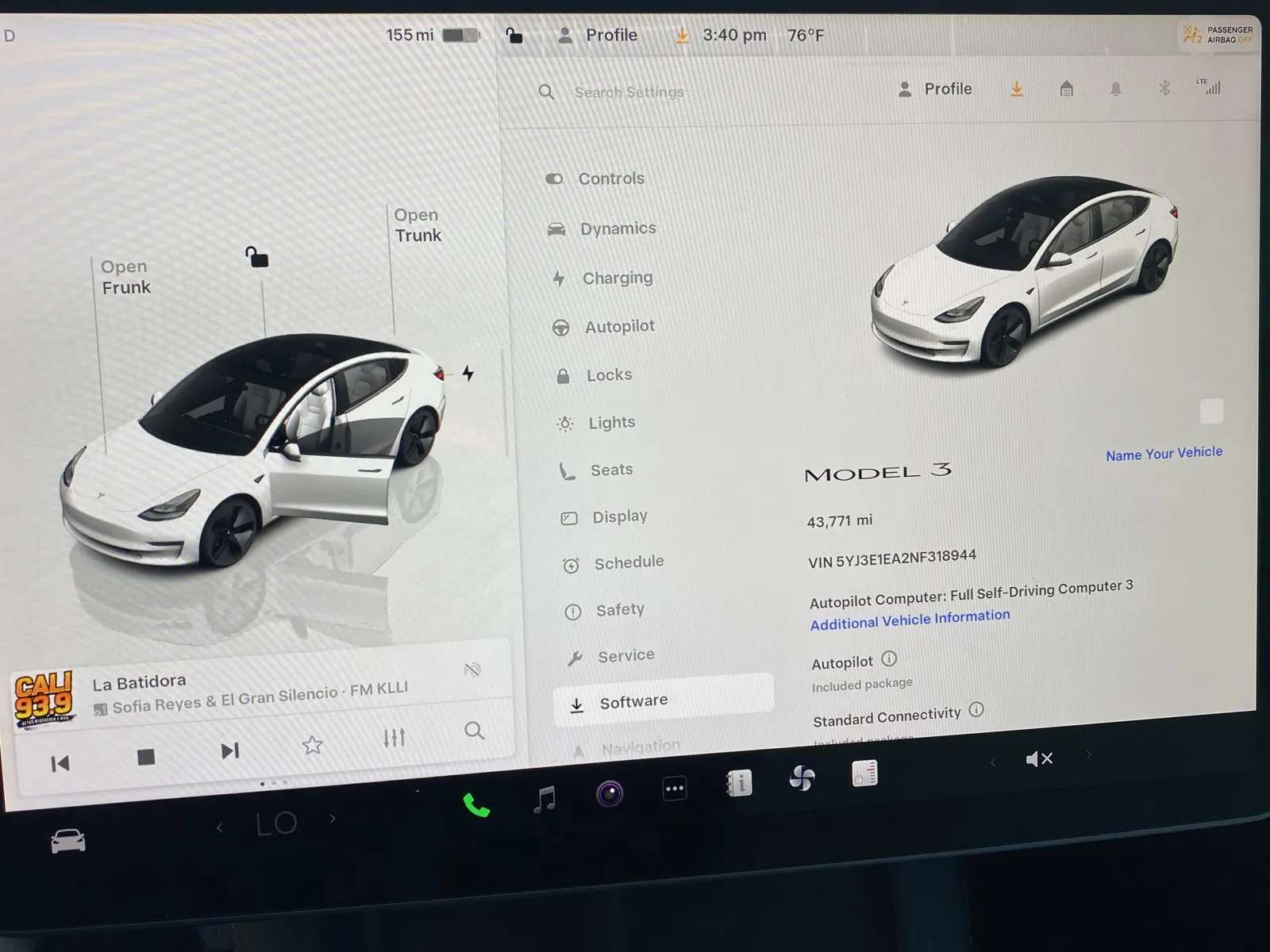The image size is (1270, 952).
Task: Favorite the current station with star
Action: (313, 745)
